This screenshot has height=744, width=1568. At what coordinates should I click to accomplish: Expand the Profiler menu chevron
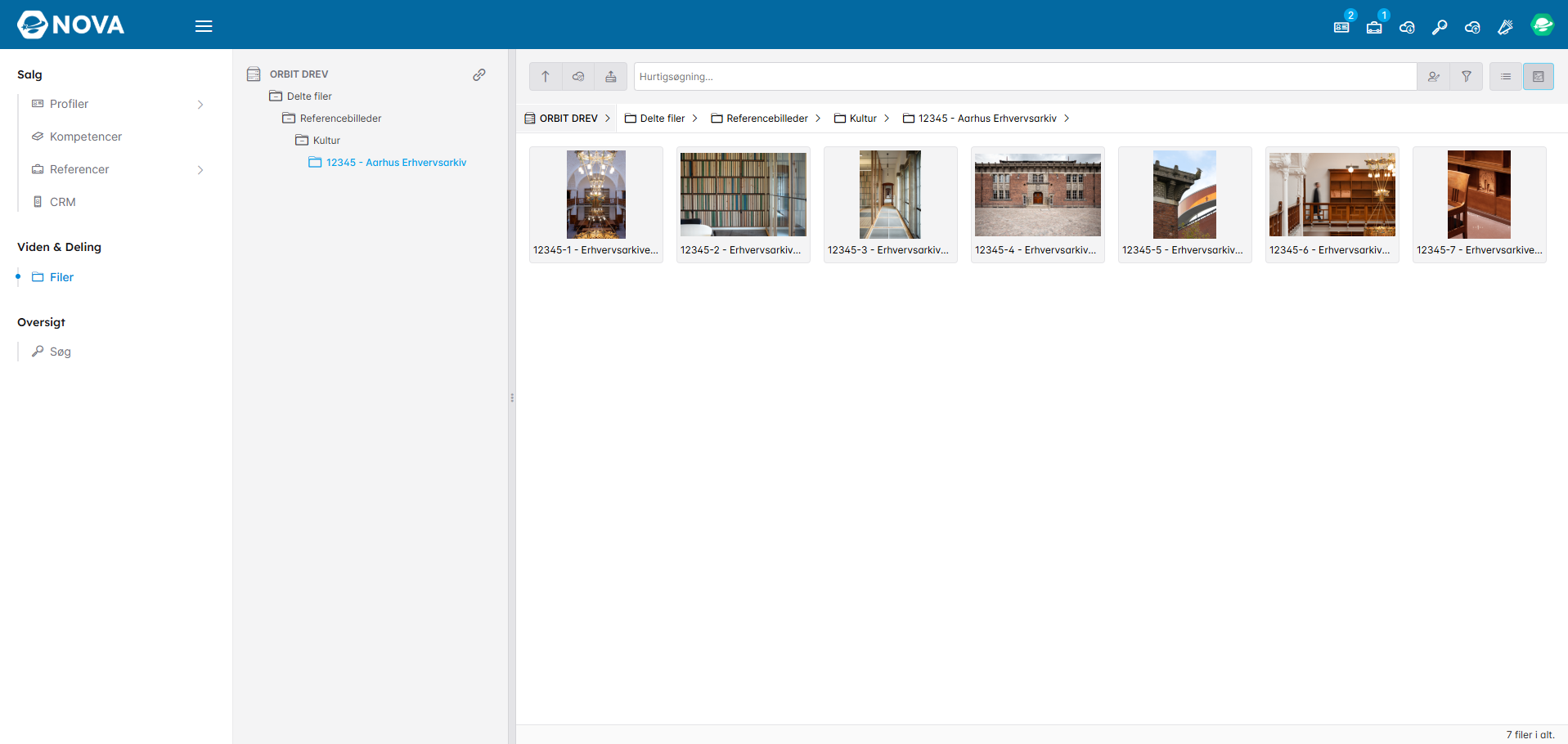coord(200,105)
